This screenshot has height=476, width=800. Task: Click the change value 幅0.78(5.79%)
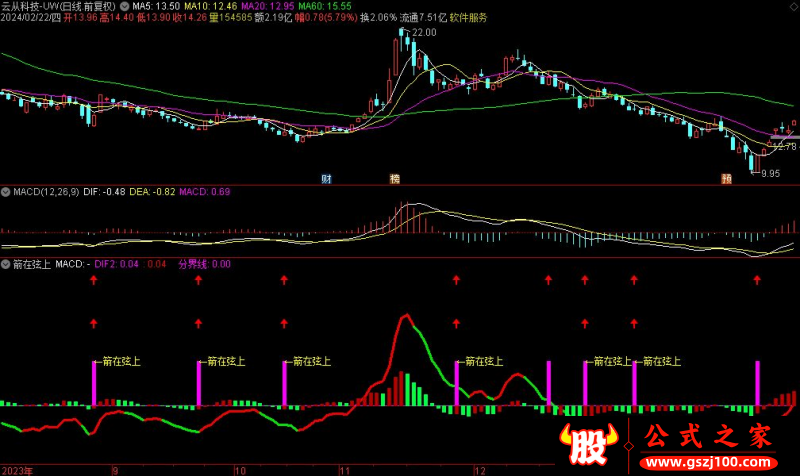click(x=327, y=17)
